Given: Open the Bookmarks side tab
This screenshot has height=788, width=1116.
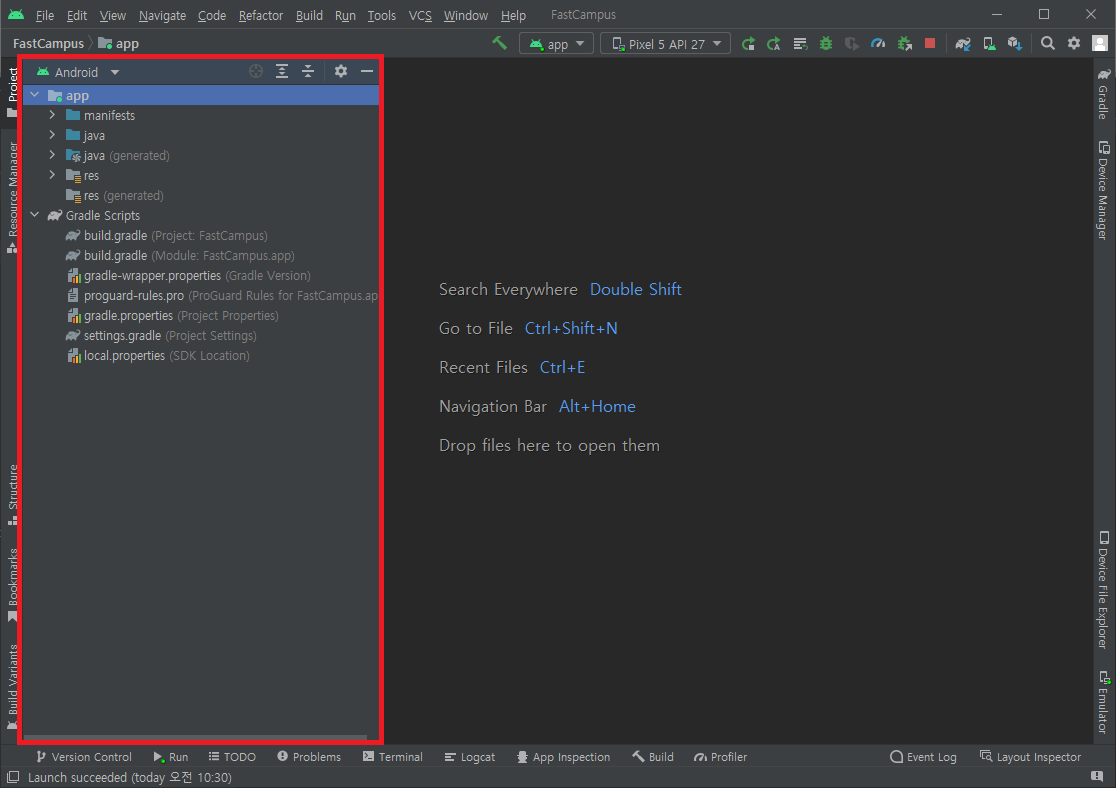Looking at the screenshot, I should (12, 584).
